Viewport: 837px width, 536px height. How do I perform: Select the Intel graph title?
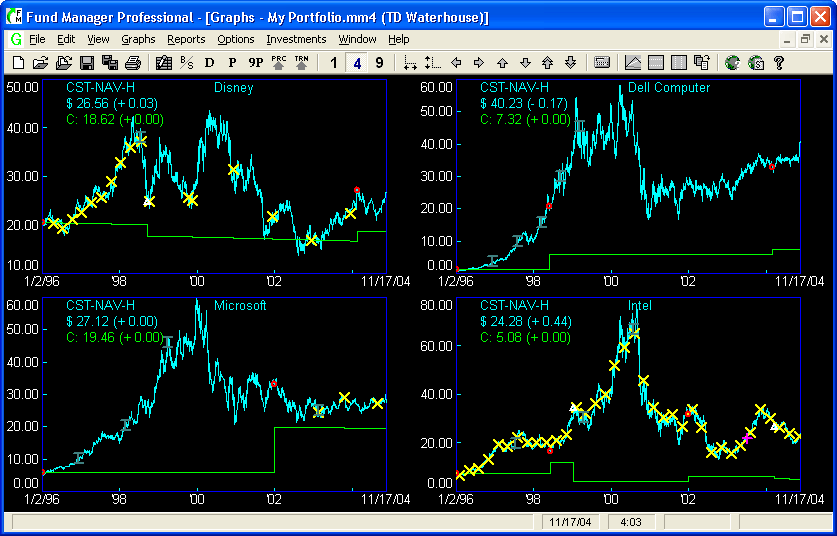[640, 306]
